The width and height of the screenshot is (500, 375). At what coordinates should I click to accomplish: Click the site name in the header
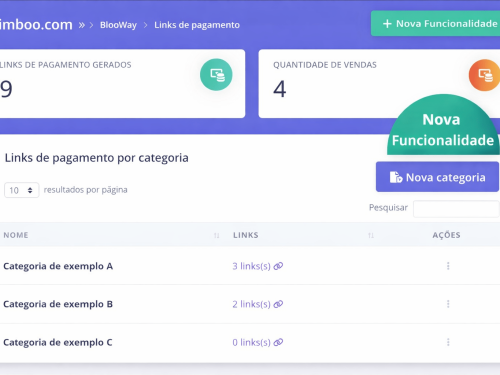[x=36, y=24]
